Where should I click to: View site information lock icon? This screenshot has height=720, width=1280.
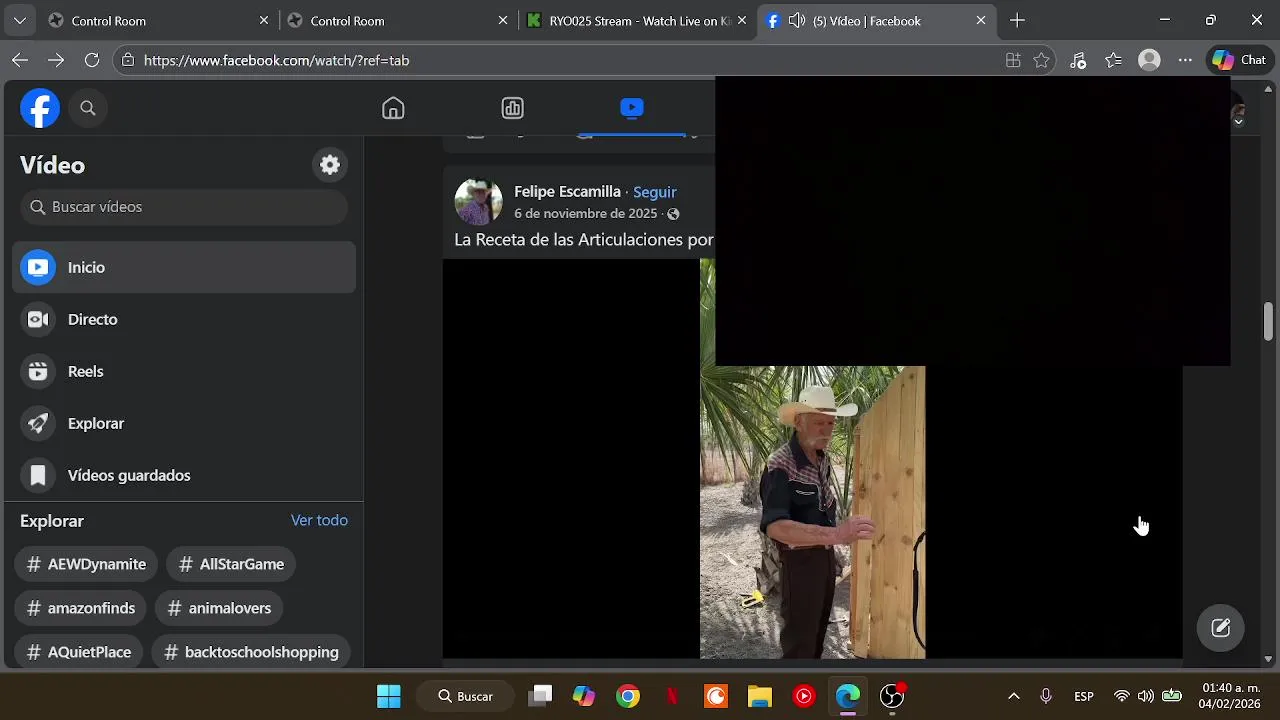pyautogui.click(x=127, y=61)
